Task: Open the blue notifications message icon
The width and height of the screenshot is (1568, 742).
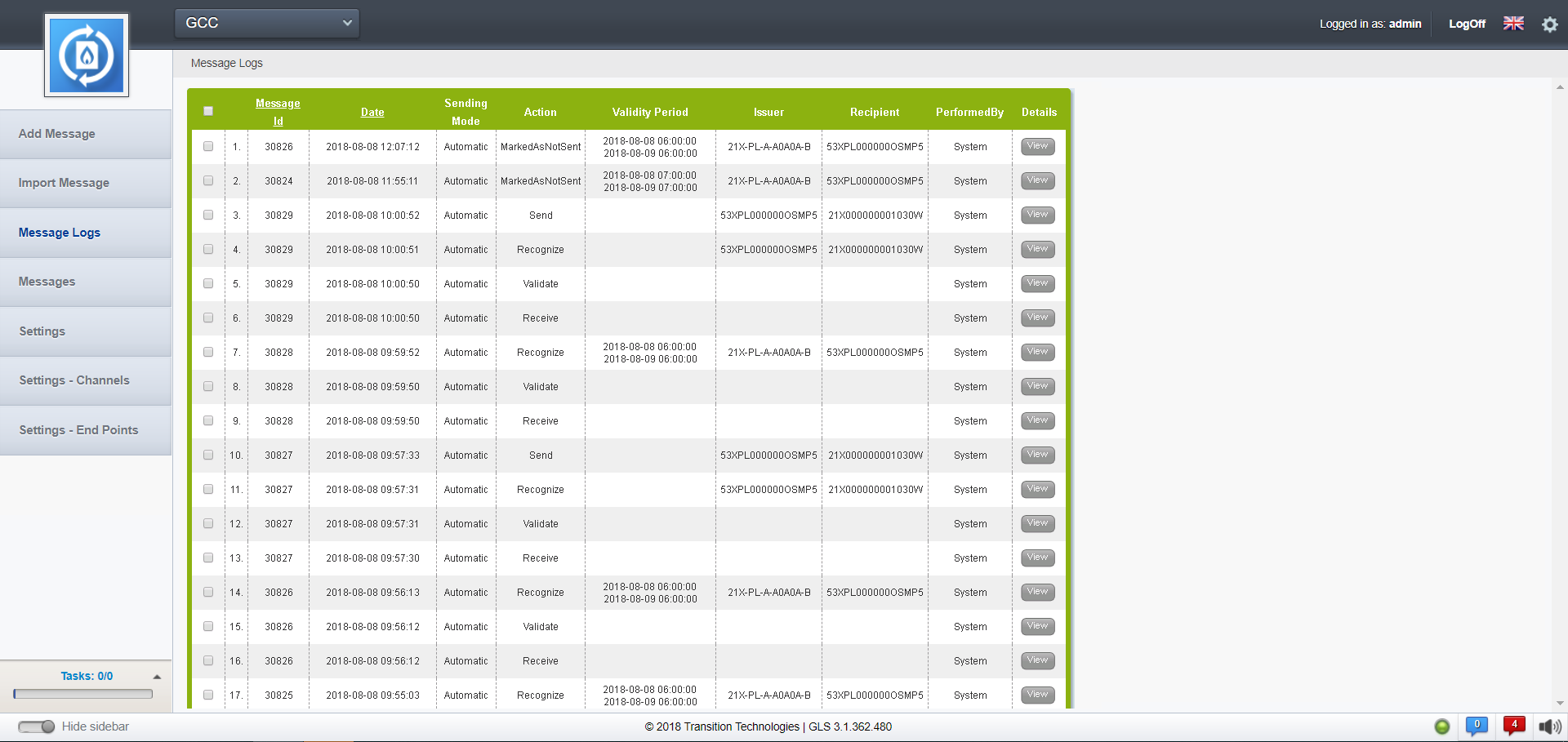Action: [x=1477, y=726]
